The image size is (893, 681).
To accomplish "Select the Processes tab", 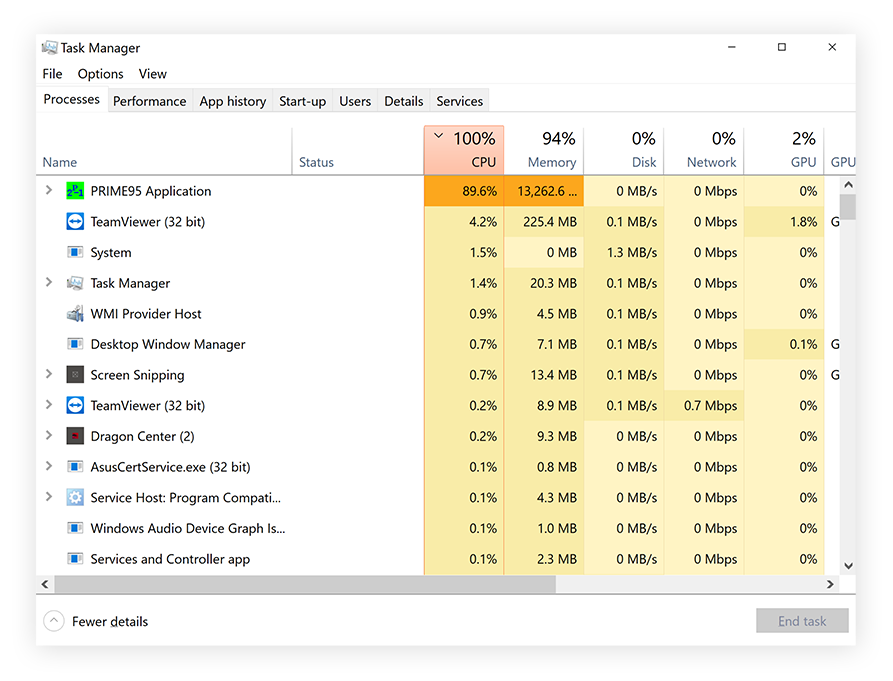I will (x=72, y=100).
